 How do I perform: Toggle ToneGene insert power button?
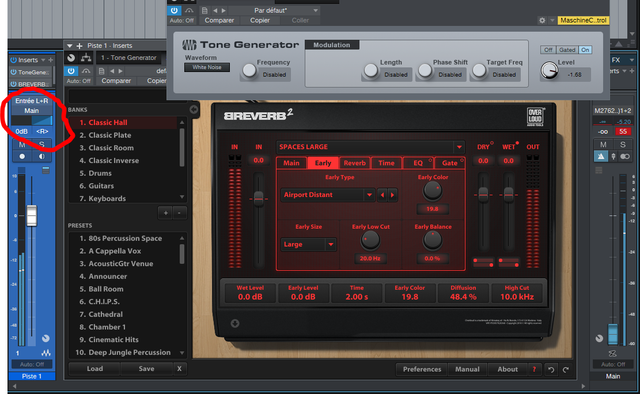point(13,72)
